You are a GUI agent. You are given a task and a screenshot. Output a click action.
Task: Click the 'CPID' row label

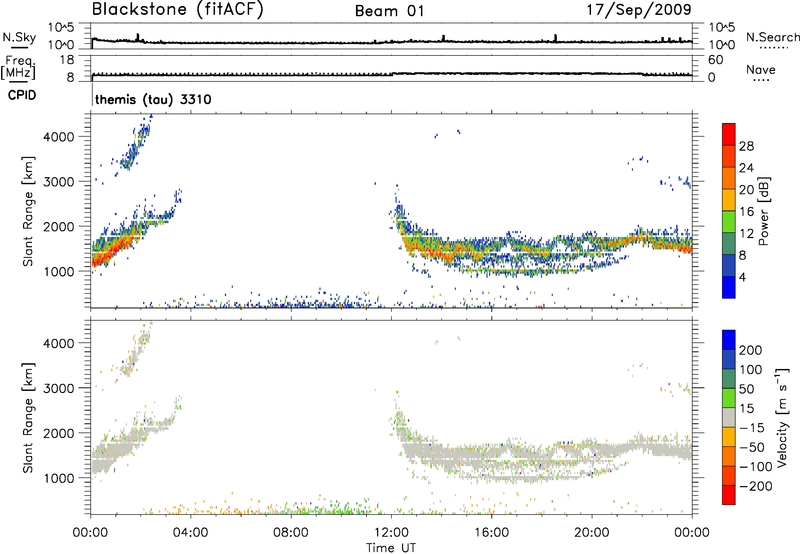point(22,95)
